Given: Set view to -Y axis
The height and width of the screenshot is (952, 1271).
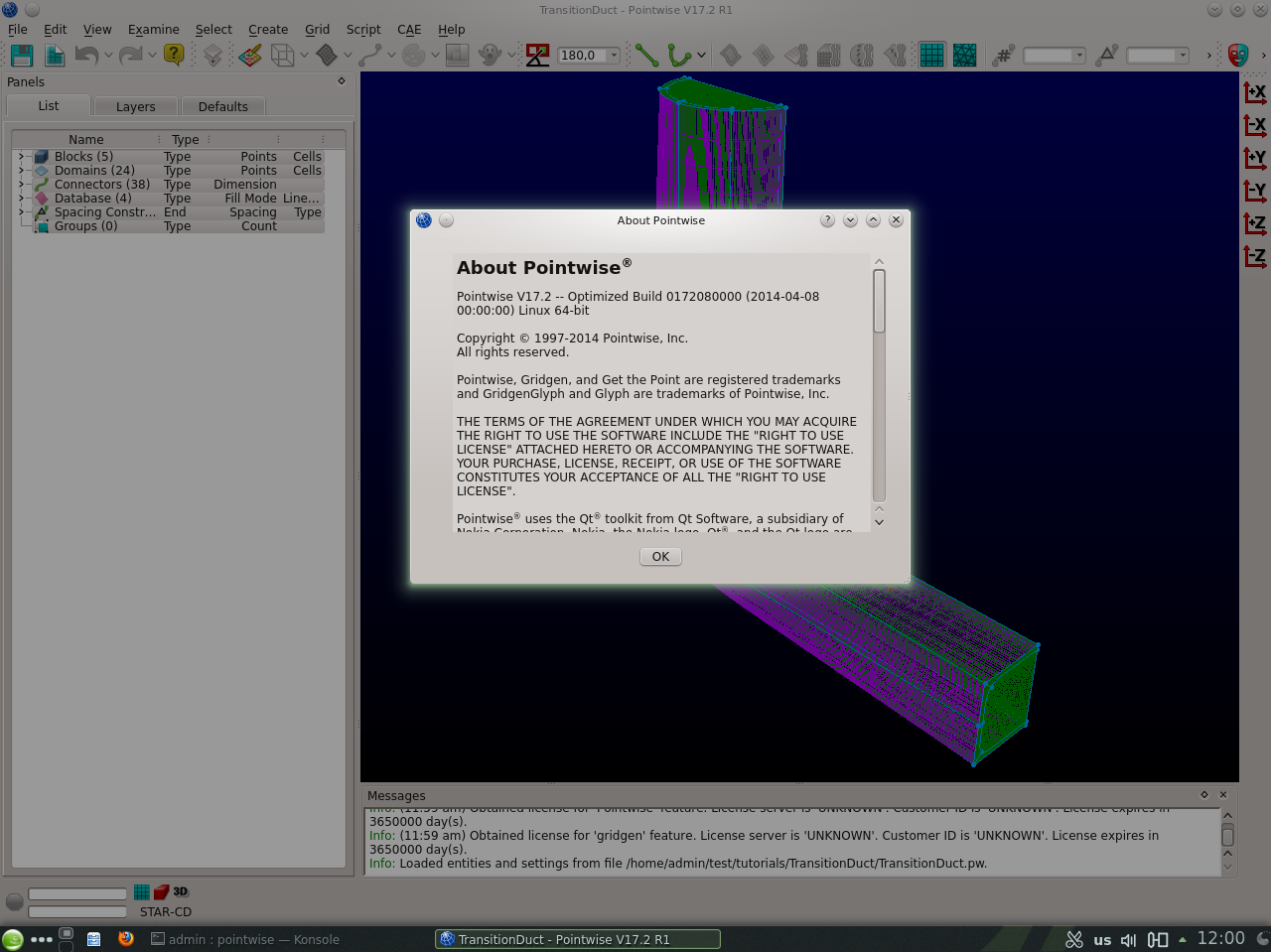Looking at the screenshot, I should pyautogui.click(x=1255, y=191).
